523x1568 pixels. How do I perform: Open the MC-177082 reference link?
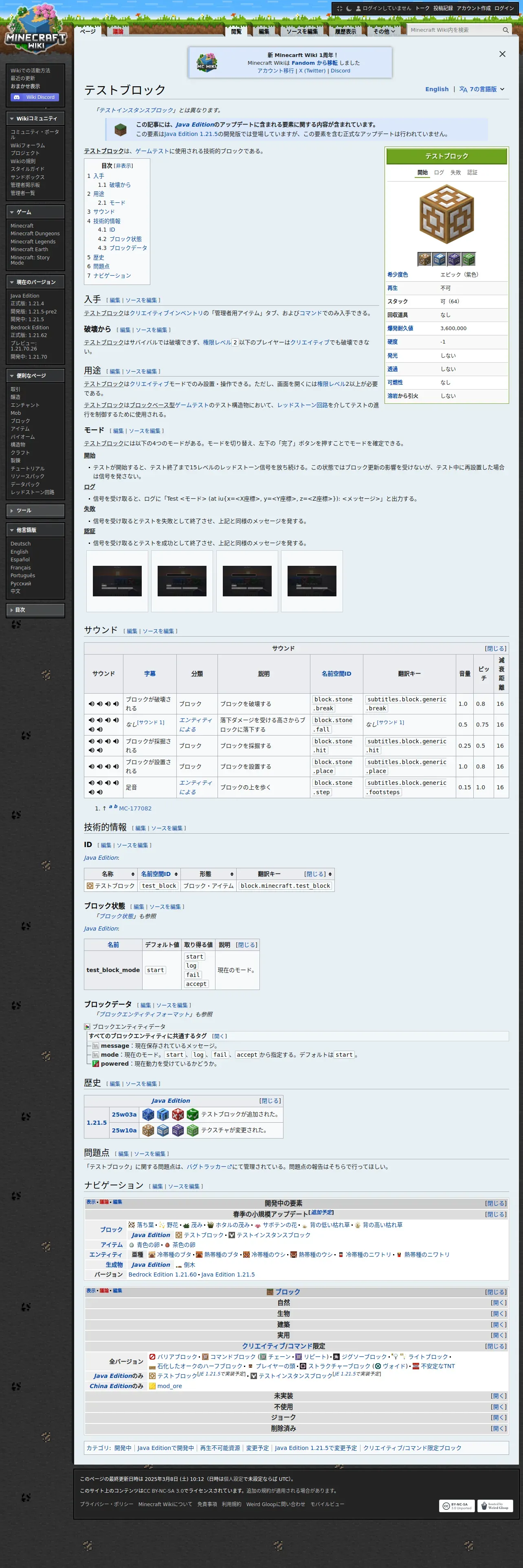pyautogui.click(x=135, y=808)
